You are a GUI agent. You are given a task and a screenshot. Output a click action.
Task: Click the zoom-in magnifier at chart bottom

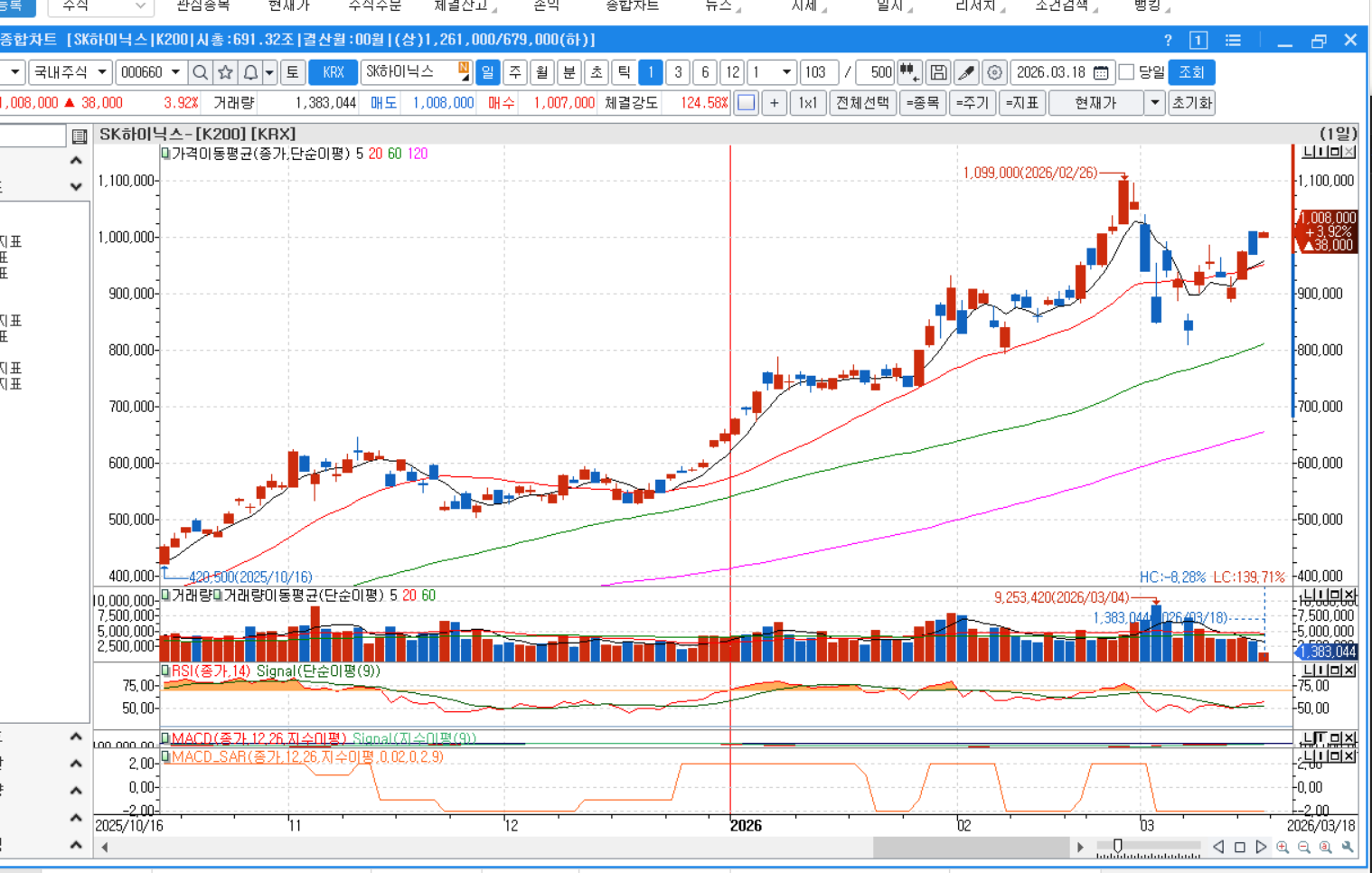[1283, 847]
